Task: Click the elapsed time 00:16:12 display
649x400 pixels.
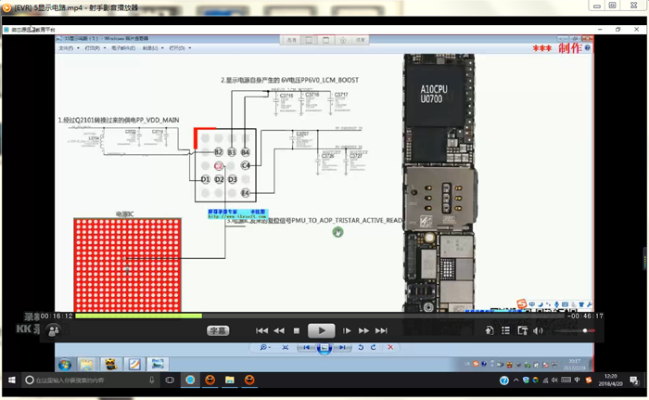Action: pyautogui.click(x=58, y=316)
